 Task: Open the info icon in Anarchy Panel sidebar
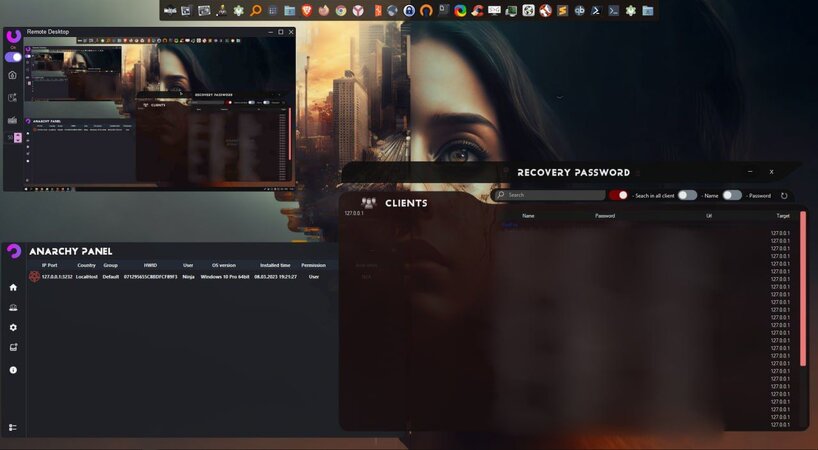[13, 370]
